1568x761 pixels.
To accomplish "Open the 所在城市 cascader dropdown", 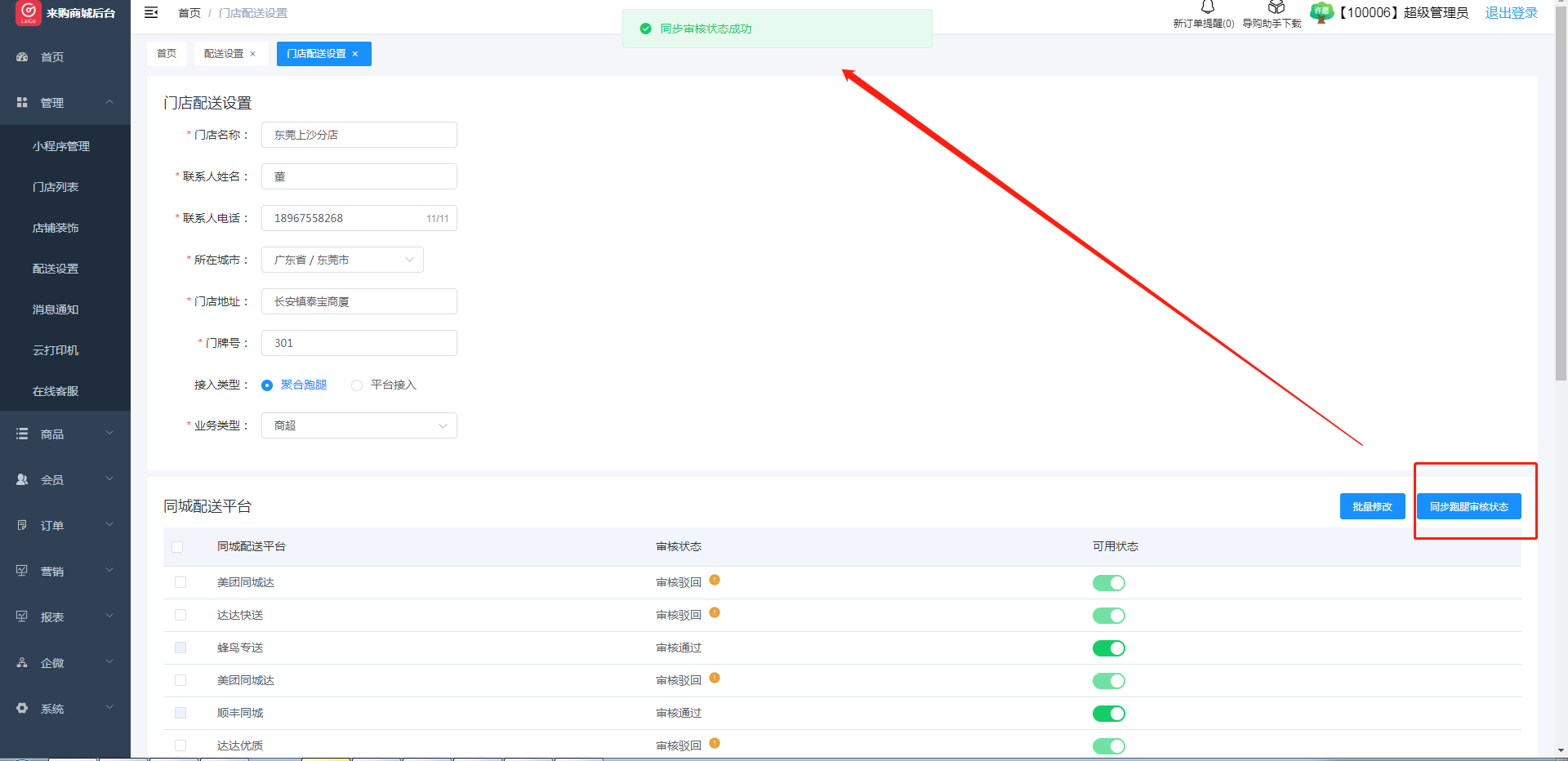I will tap(342, 260).
